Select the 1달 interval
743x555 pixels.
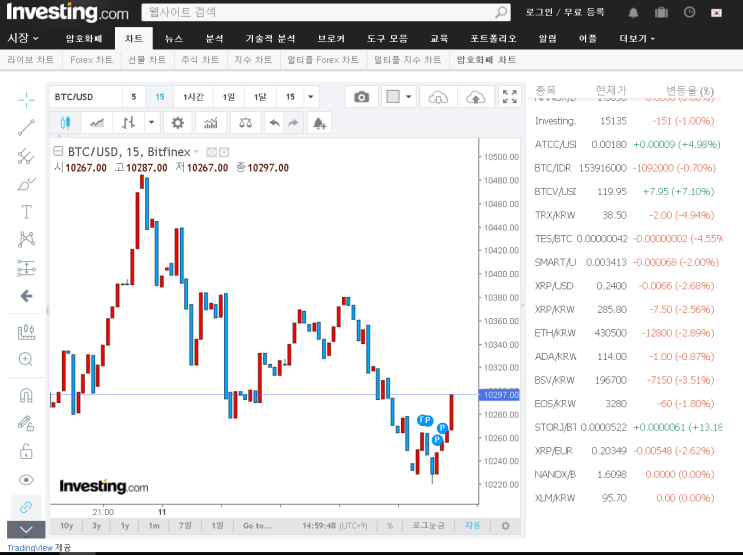tap(260, 97)
